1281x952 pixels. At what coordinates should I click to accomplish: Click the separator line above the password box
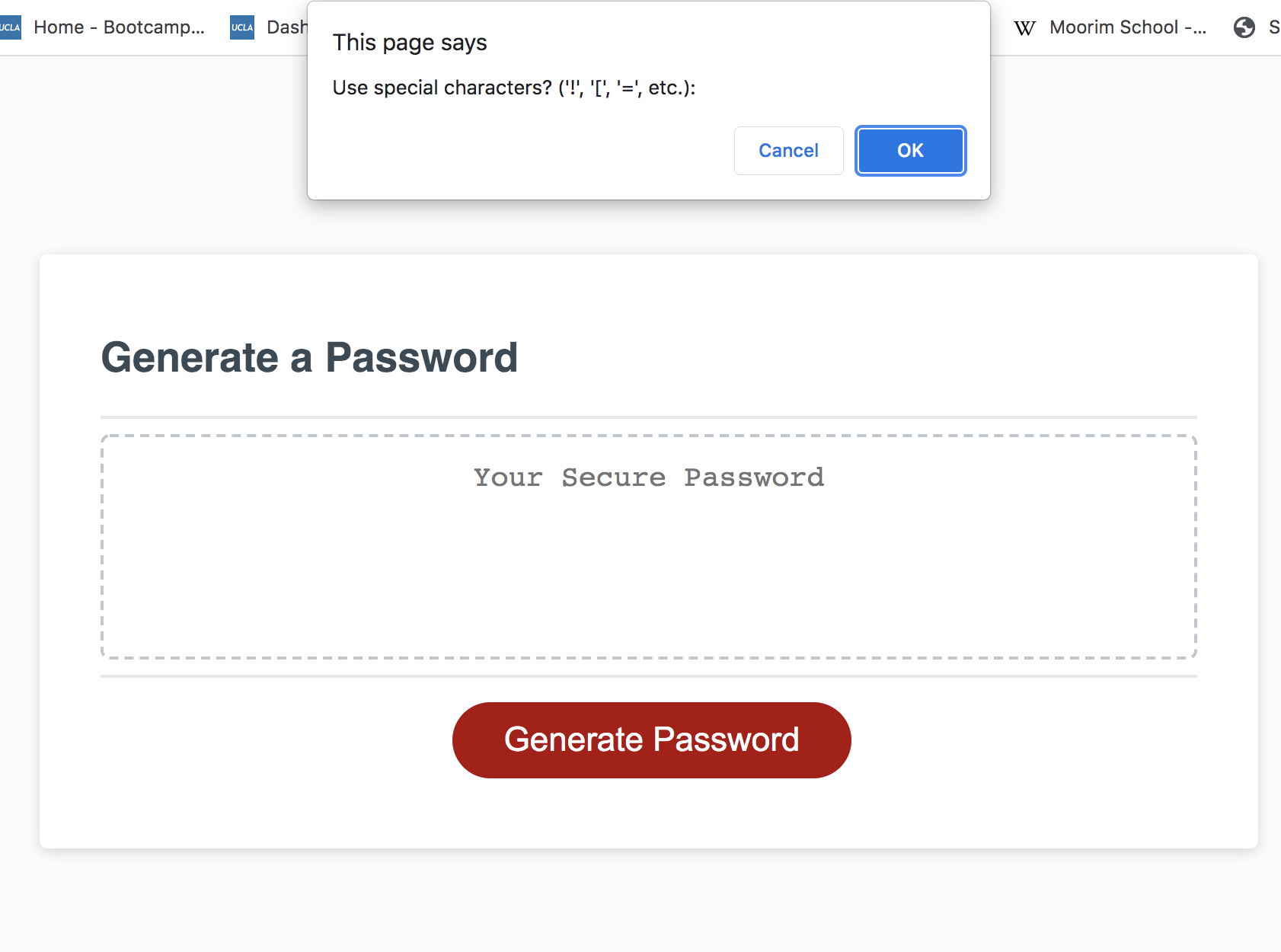(649, 417)
